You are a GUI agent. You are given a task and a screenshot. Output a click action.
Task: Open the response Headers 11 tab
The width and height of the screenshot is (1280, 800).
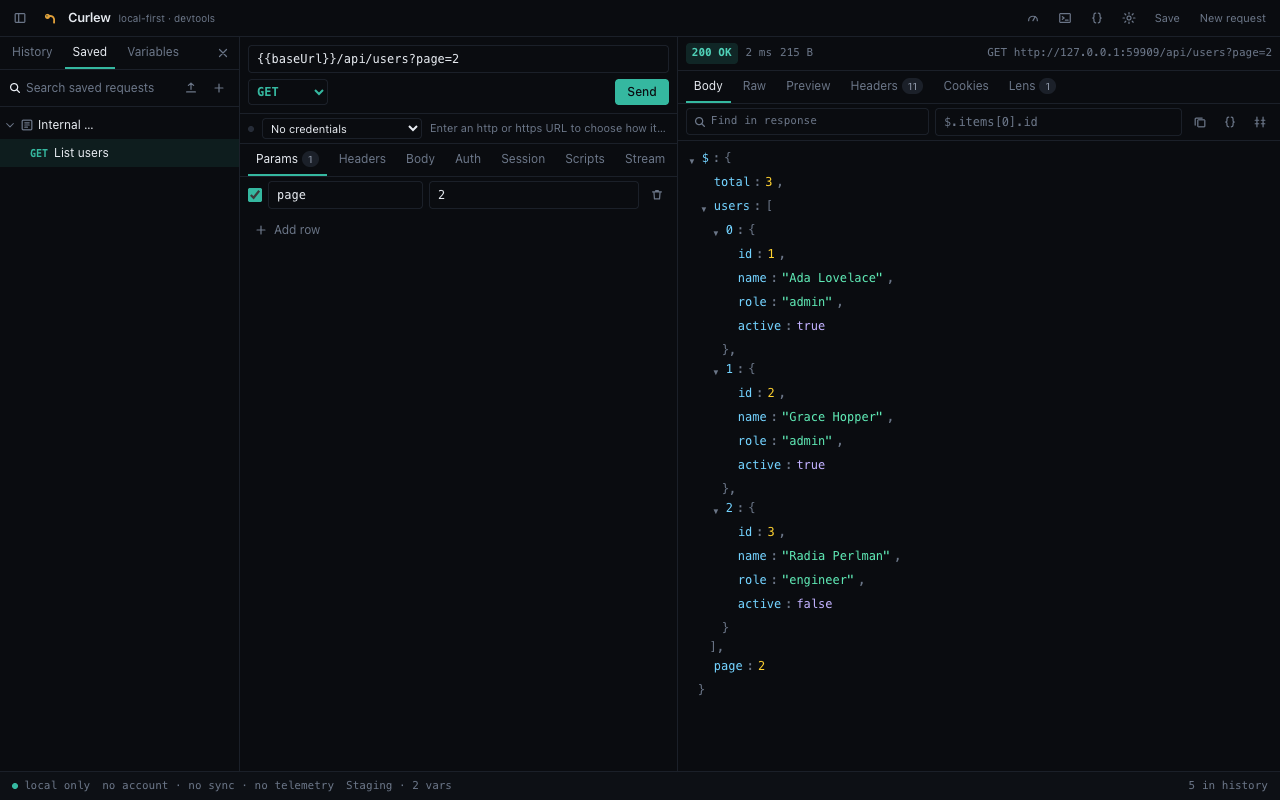(x=887, y=86)
